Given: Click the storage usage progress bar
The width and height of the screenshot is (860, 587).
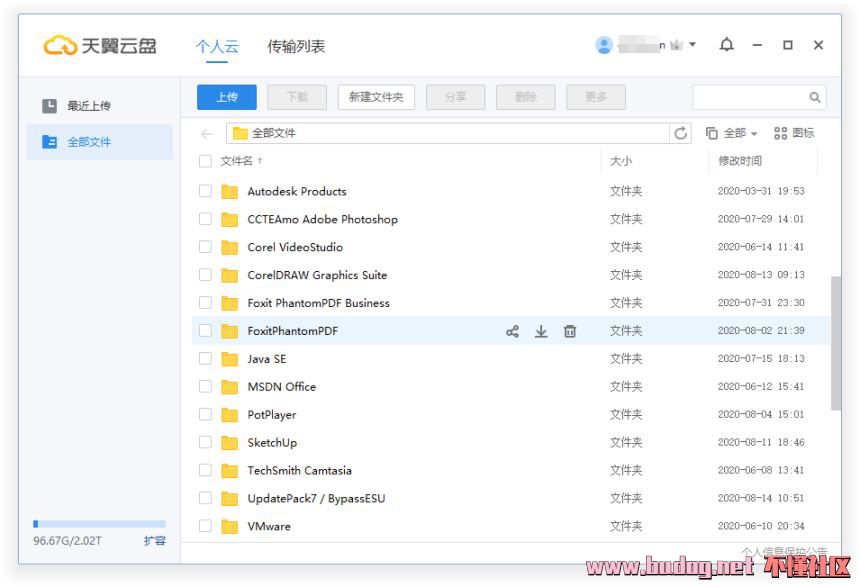Looking at the screenshot, I should tap(99, 524).
